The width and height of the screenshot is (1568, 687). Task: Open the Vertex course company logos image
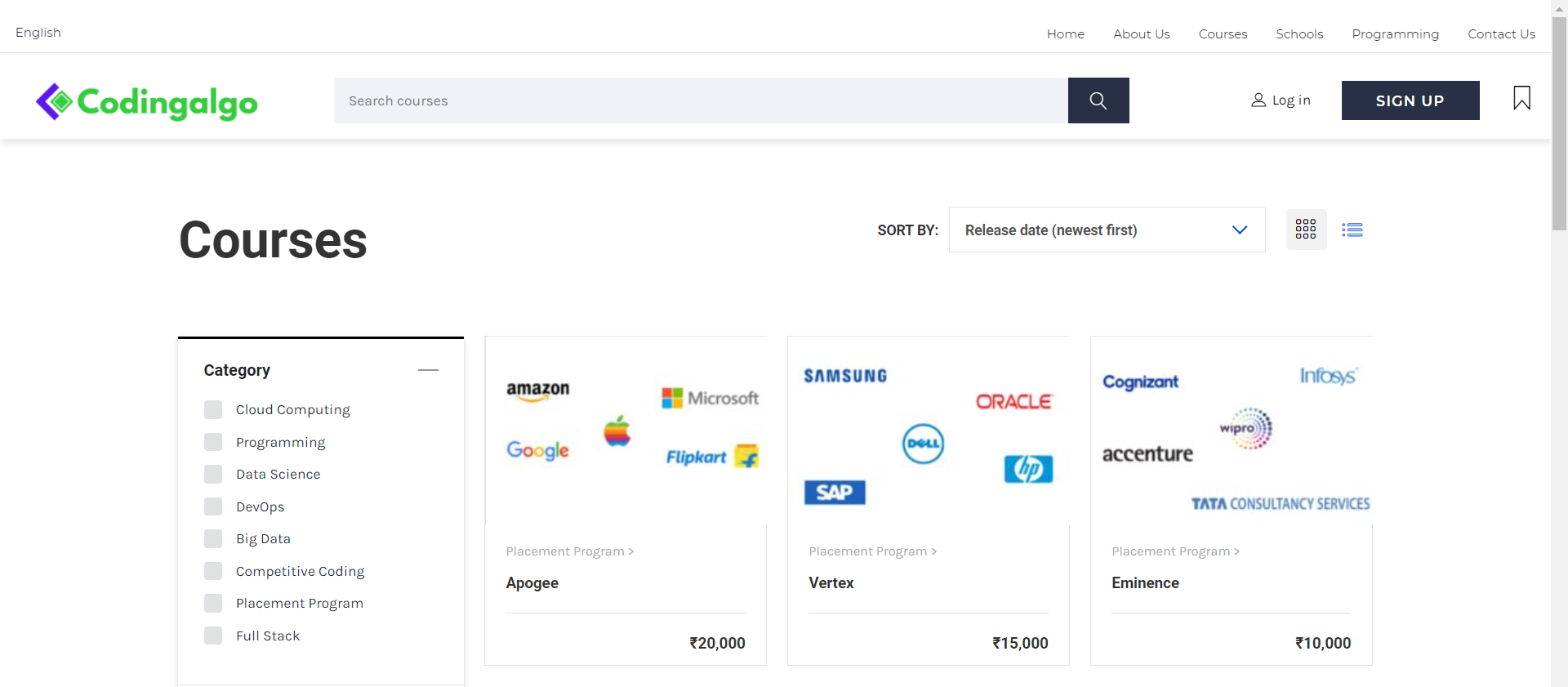pyautogui.click(x=929, y=430)
